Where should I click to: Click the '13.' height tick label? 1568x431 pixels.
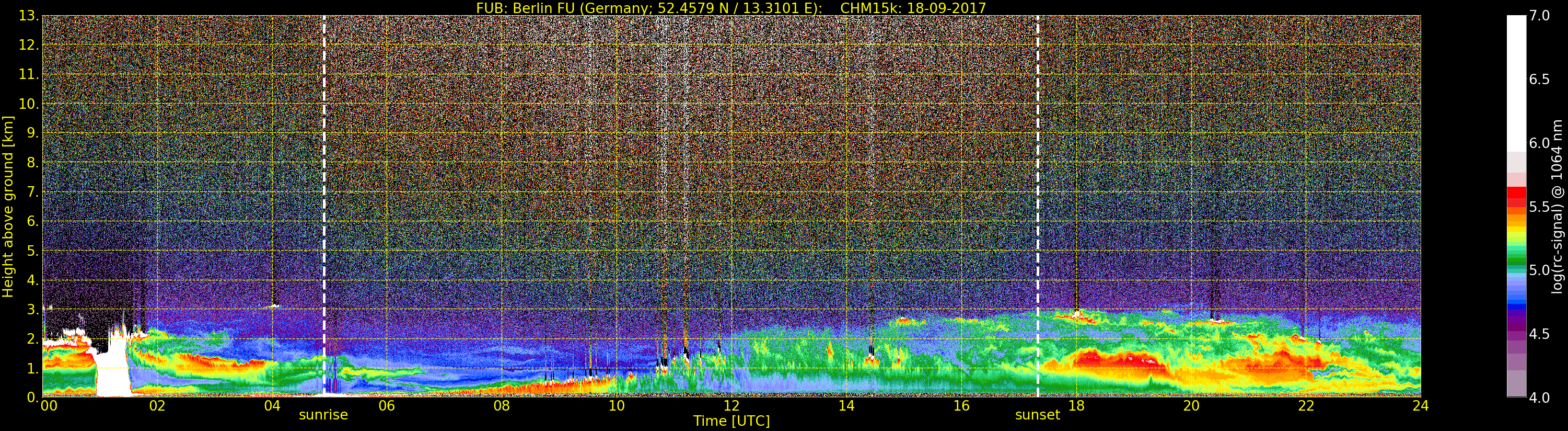coord(28,16)
